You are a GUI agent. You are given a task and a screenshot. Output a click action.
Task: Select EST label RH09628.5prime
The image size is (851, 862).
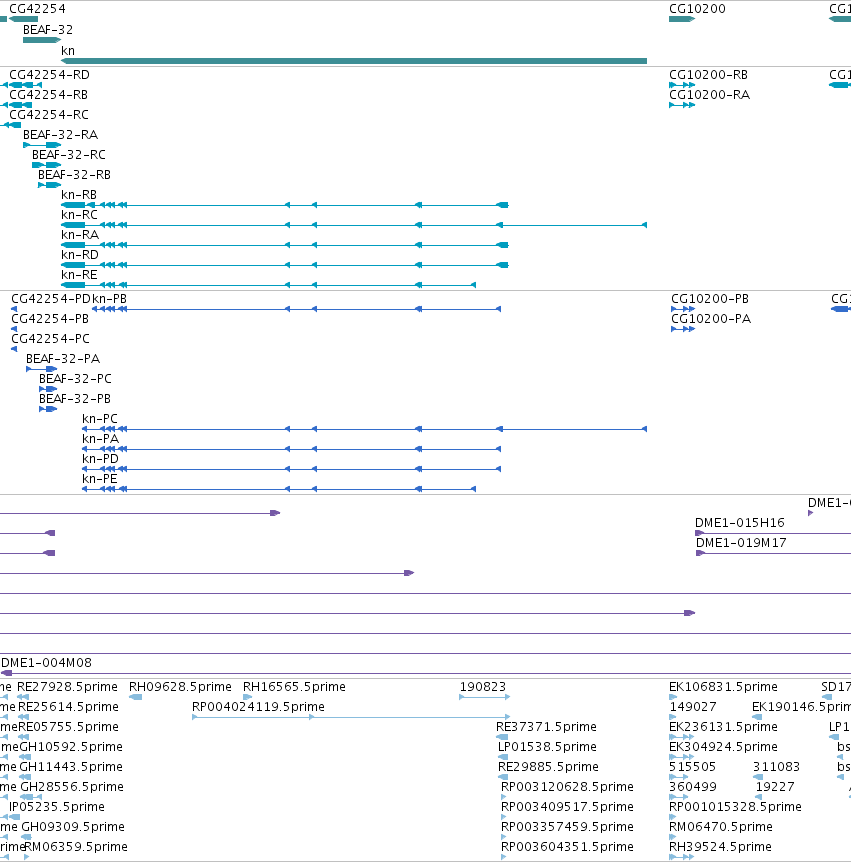tap(180, 687)
